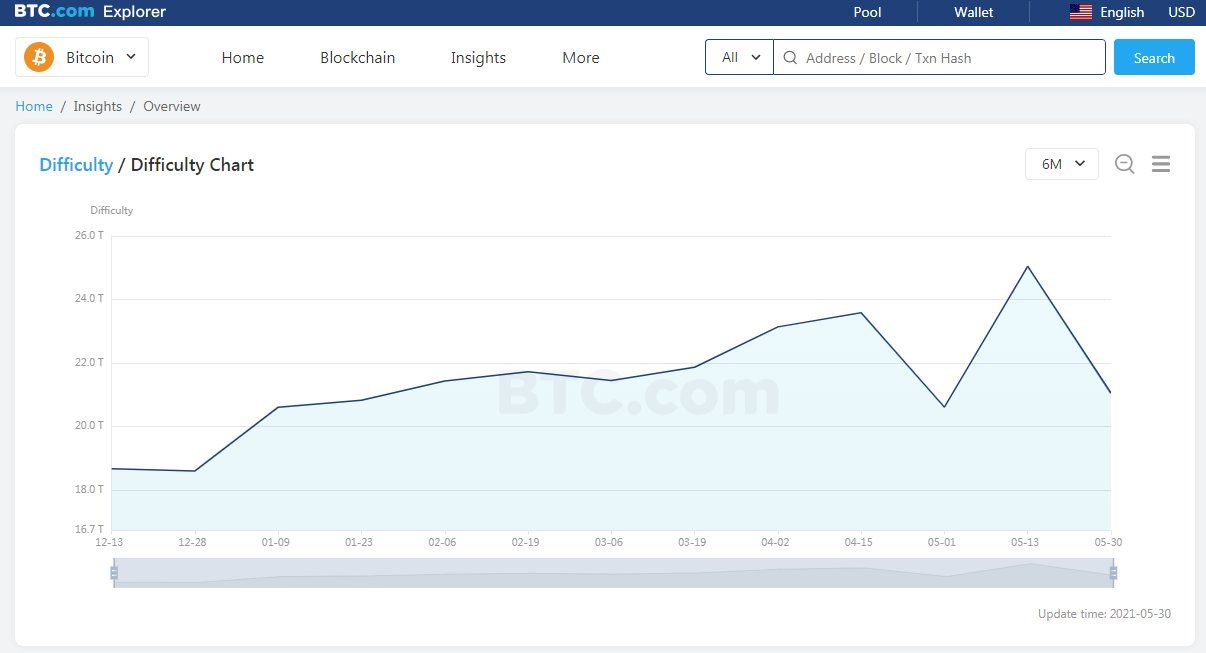Click the 01-09 data point on chart
1206x653 pixels.
277,407
